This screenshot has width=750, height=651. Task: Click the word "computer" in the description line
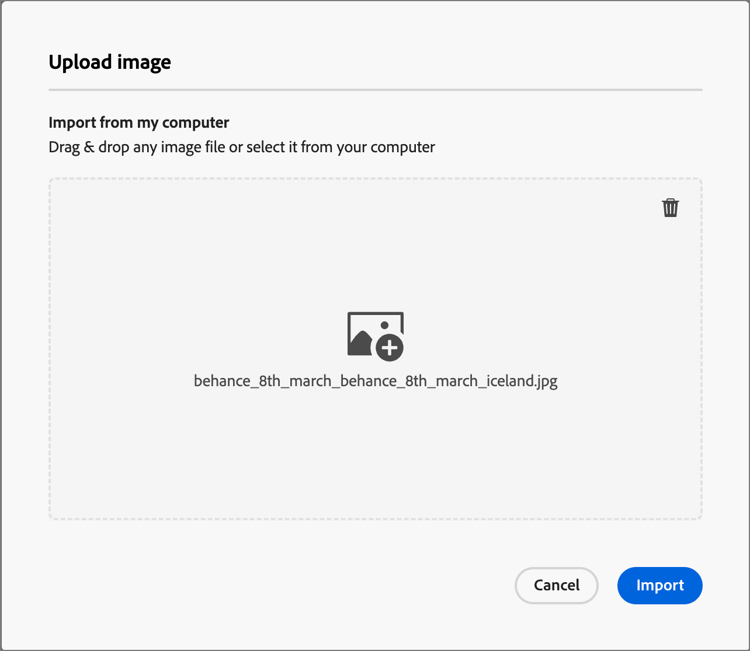point(403,147)
